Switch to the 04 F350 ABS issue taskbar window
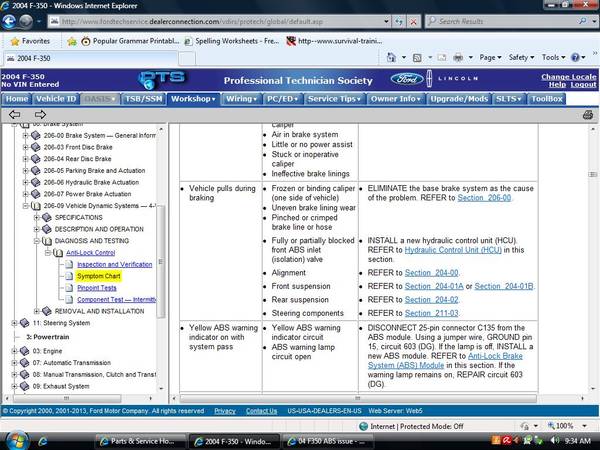 [x=329, y=441]
